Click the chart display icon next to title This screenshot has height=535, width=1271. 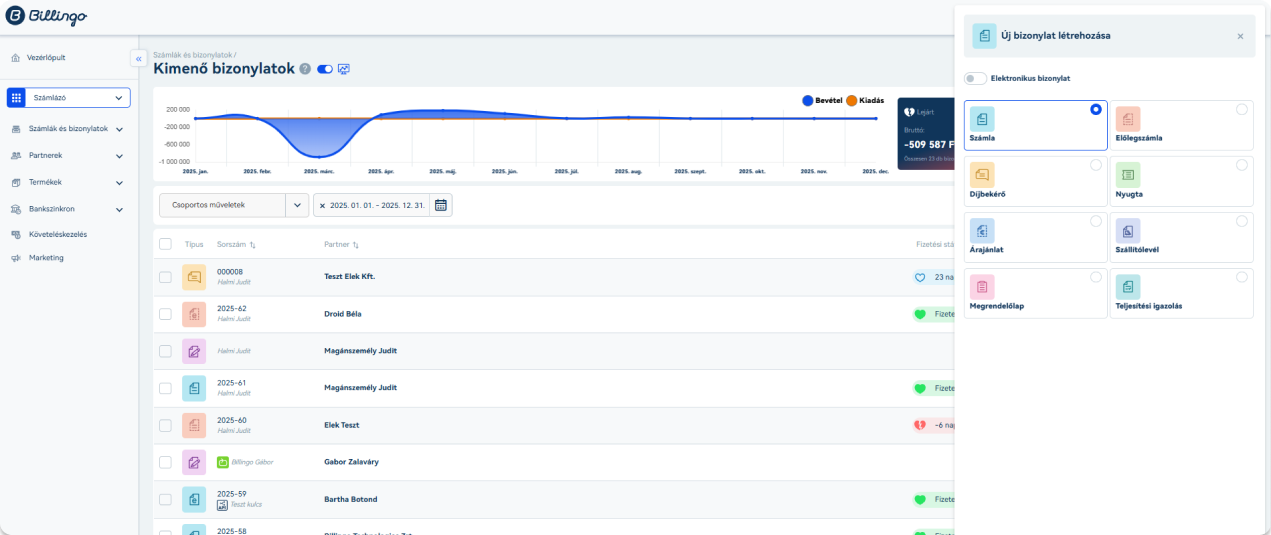coord(344,69)
